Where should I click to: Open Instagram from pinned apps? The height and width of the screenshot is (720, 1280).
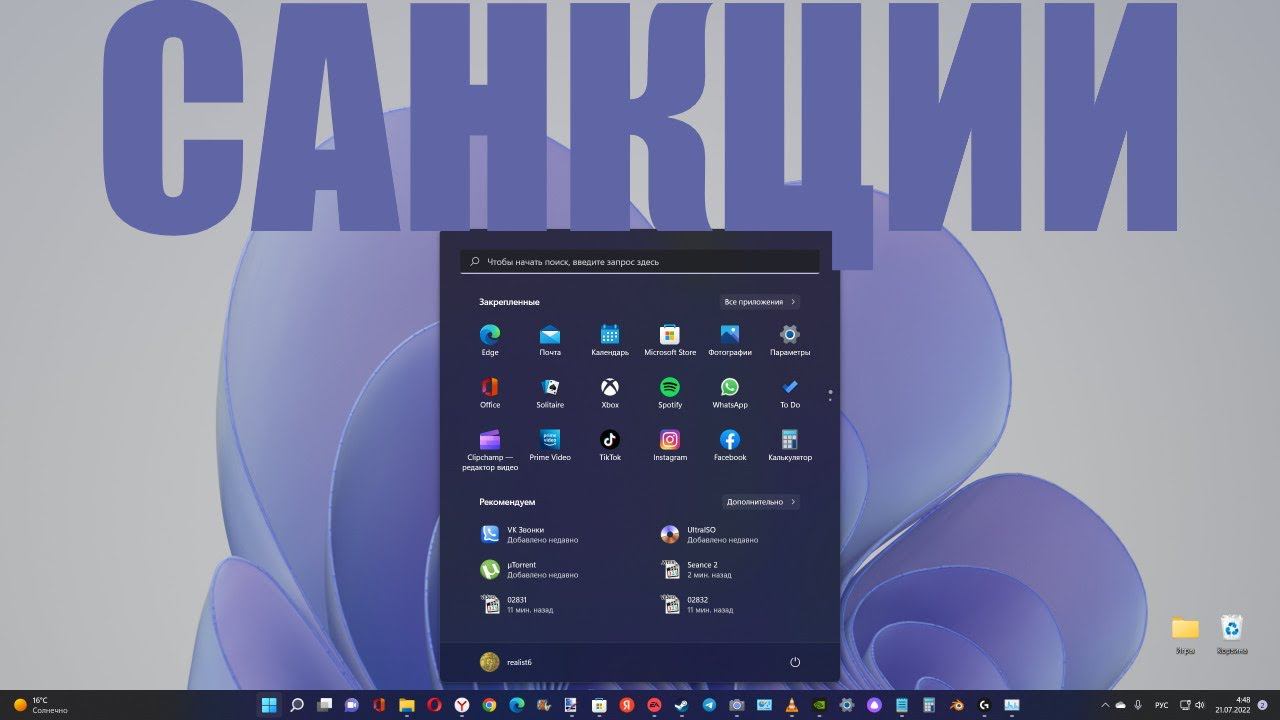pos(670,445)
